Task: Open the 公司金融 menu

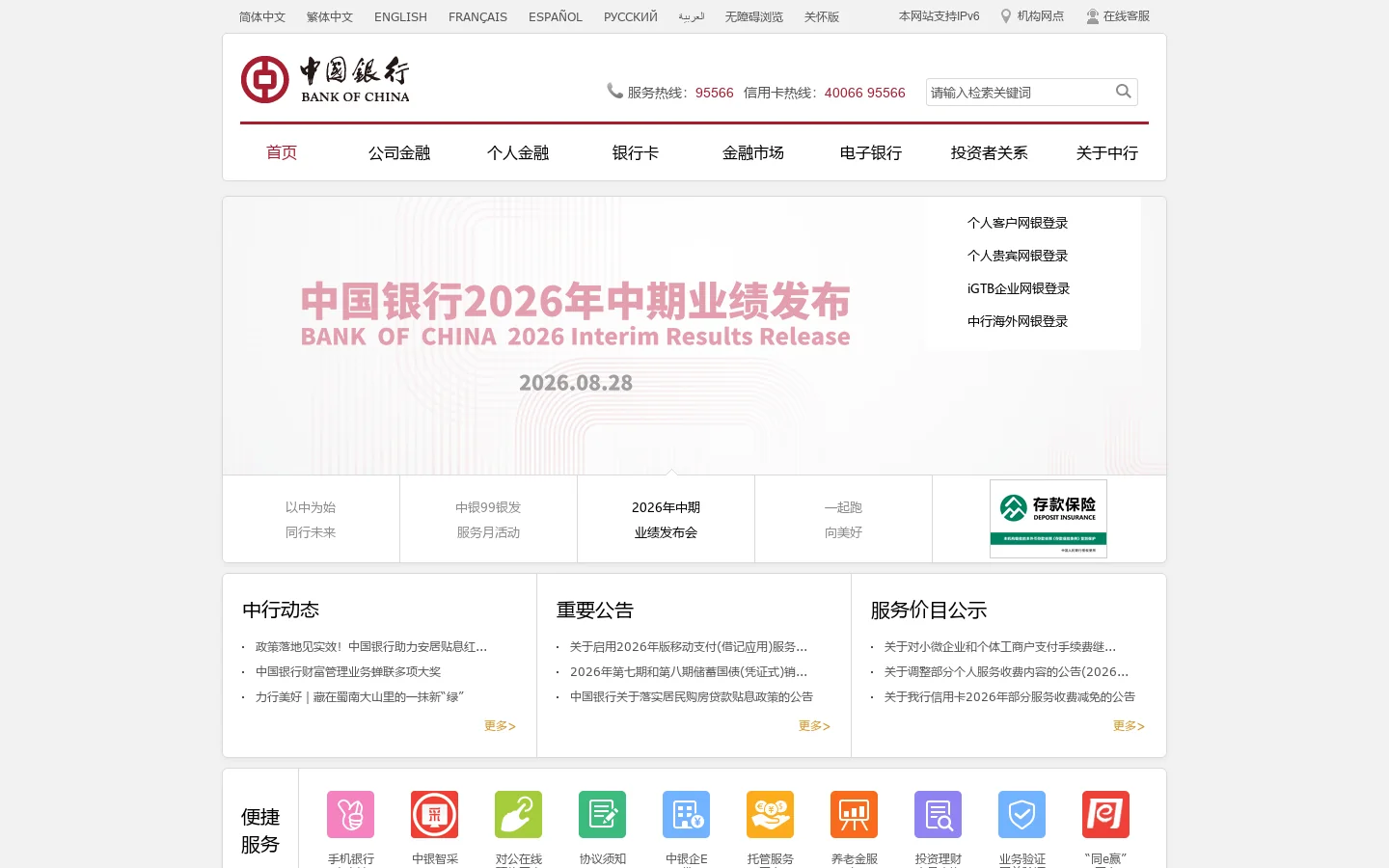Action: tap(399, 152)
